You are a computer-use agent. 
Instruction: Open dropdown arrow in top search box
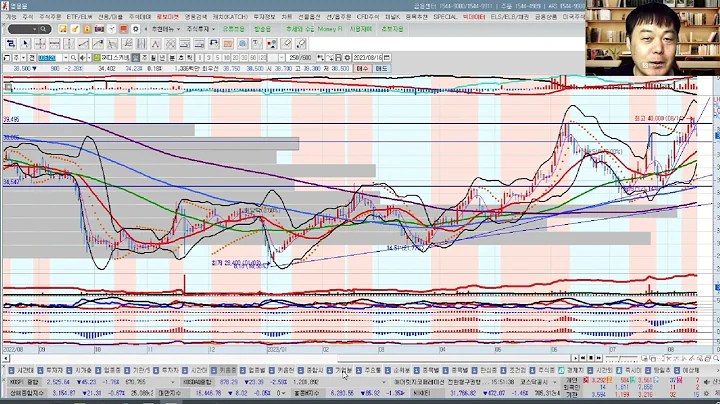point(34,29)
